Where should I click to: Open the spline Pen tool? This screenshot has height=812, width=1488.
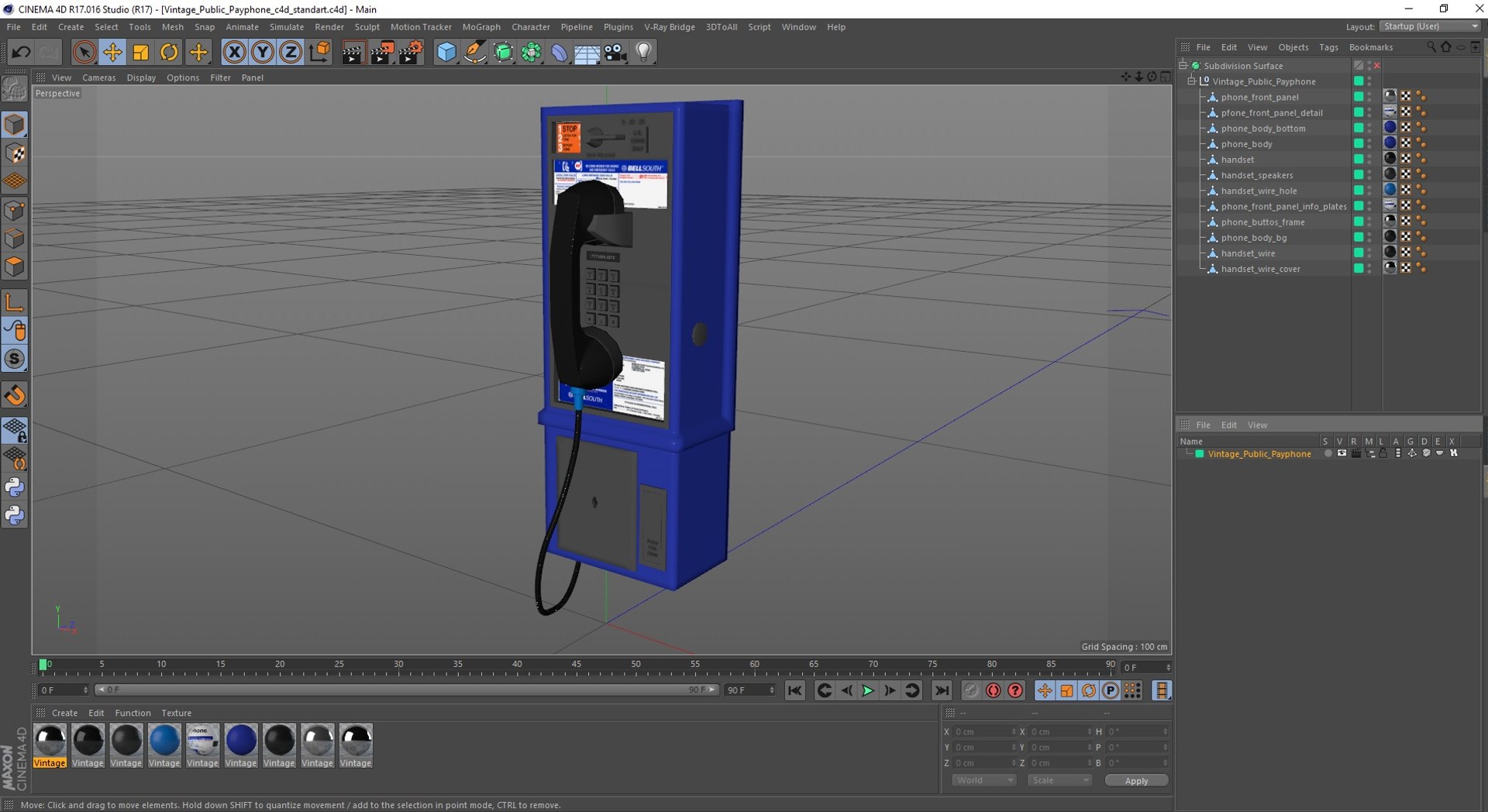[x=474, y=52]
